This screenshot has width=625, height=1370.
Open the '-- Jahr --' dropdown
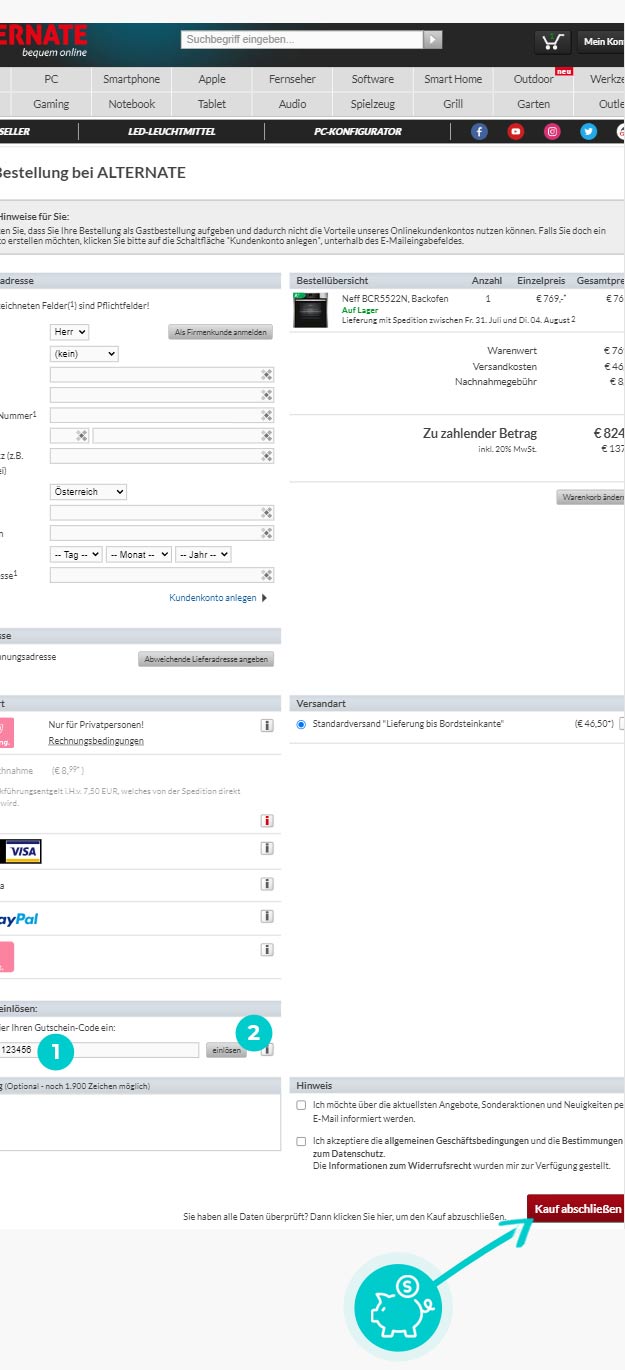click(203, 554)
